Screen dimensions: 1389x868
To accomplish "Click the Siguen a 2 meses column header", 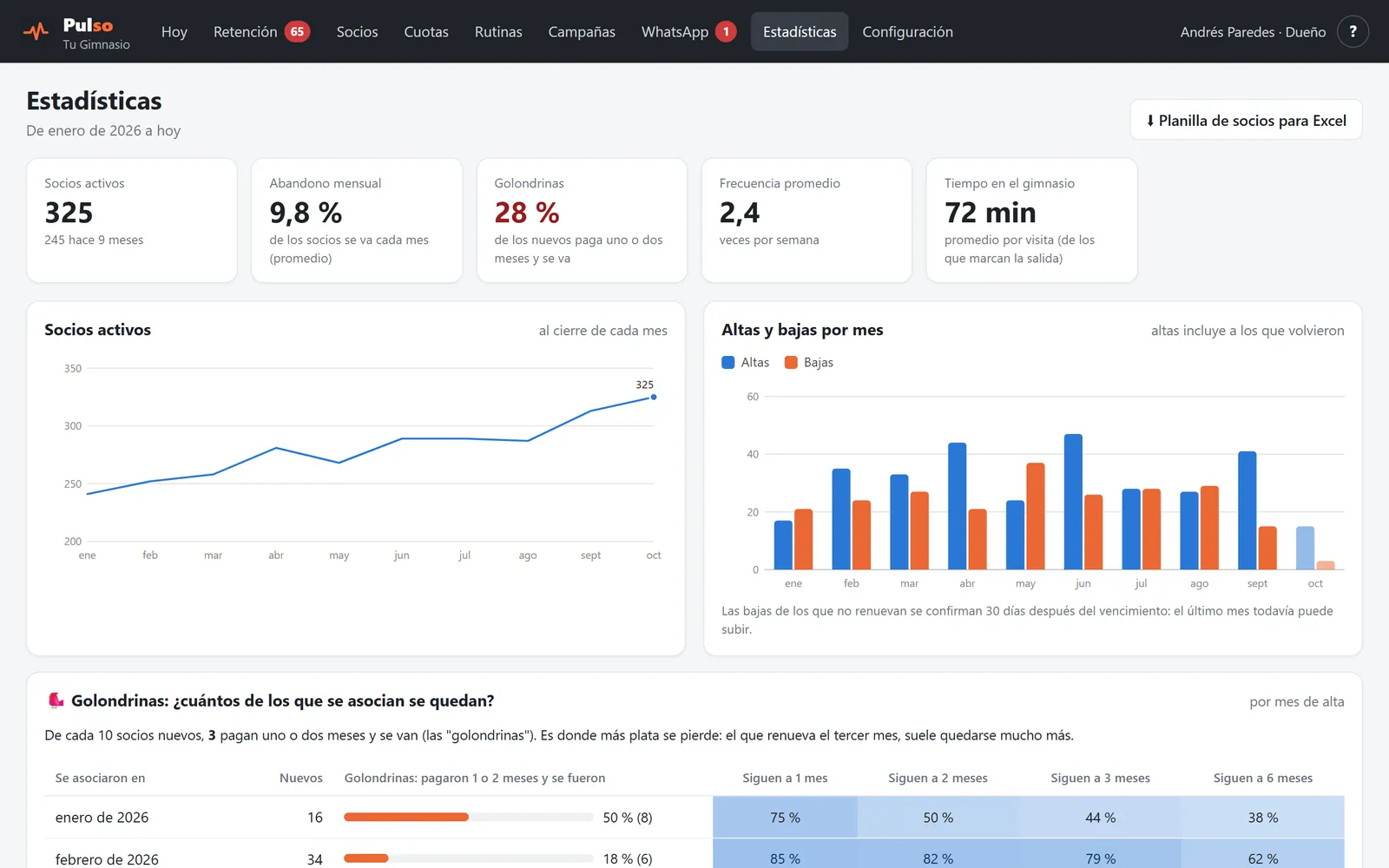I will pyautogui.click(x=938, y=778).
